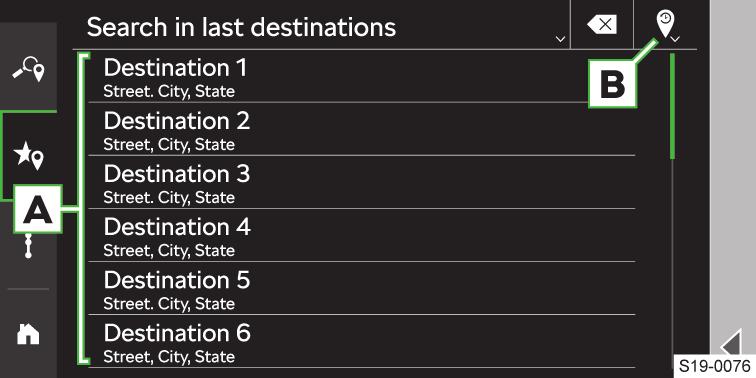Click Destination 6 address subtitle text

pos(169,357)
